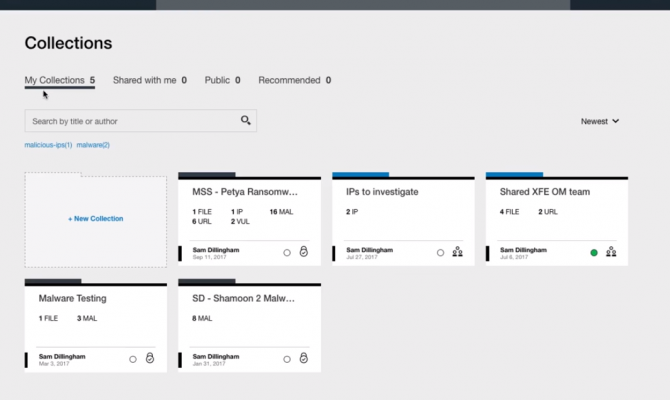Click the search magnifier icon
This screenshot has height=400, width=670.
[x=245, y=121]
